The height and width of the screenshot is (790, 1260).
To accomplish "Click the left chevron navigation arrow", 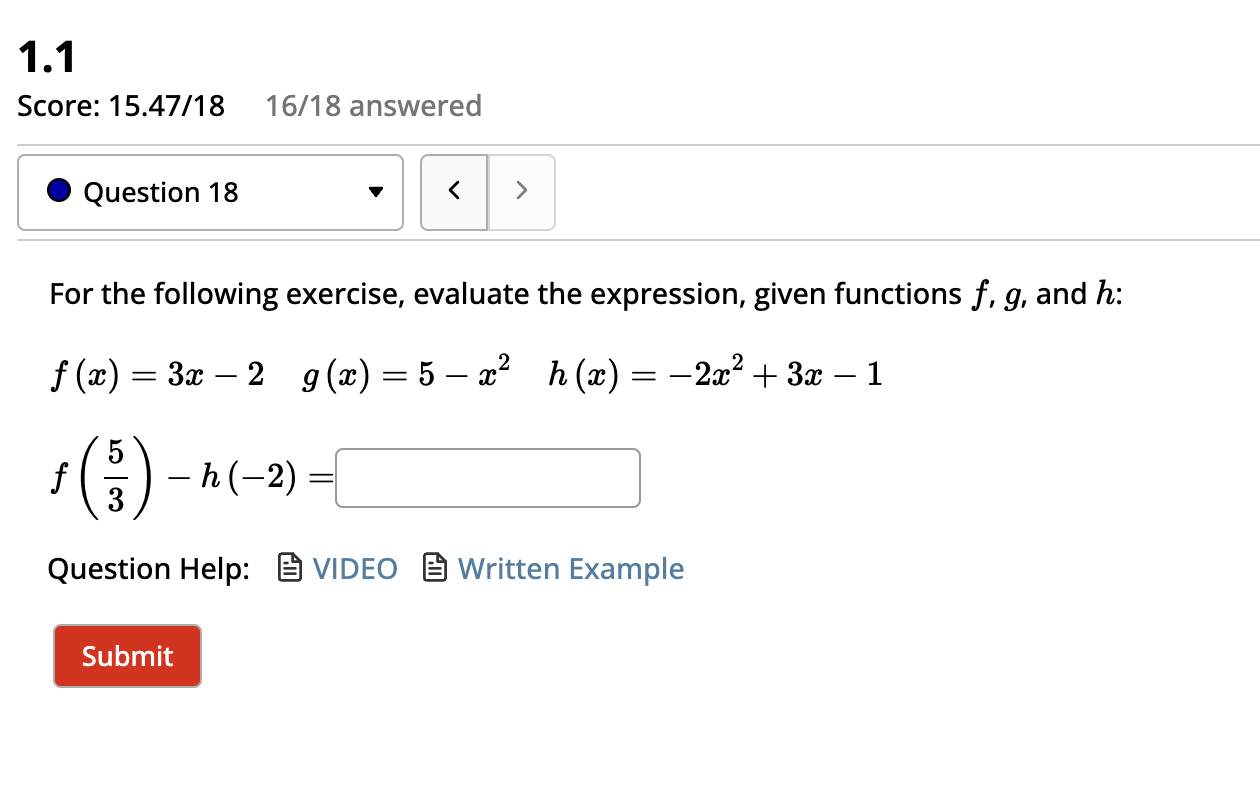I will coord(454,192).
